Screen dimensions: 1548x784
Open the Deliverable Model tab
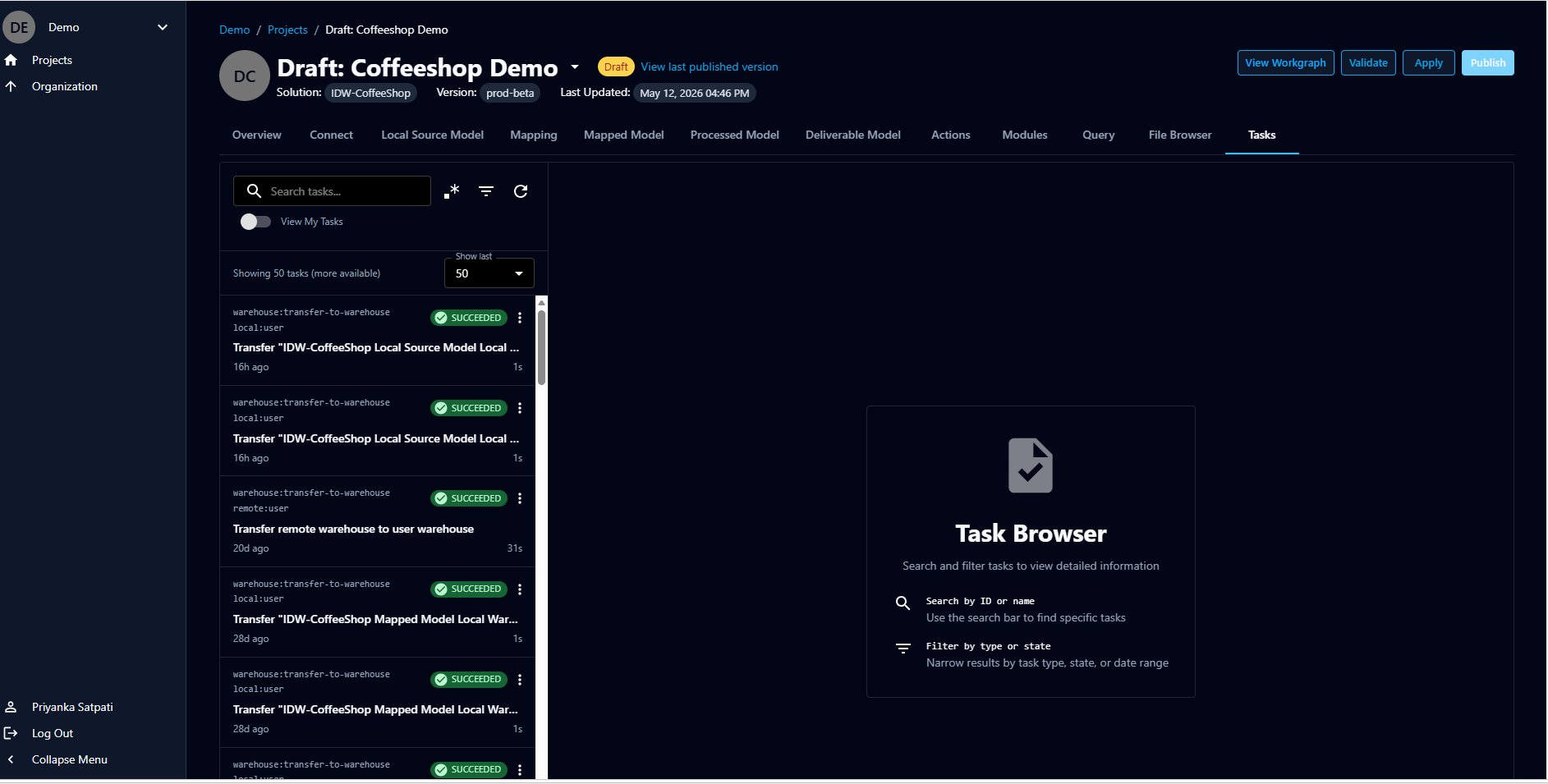(853, 135)
